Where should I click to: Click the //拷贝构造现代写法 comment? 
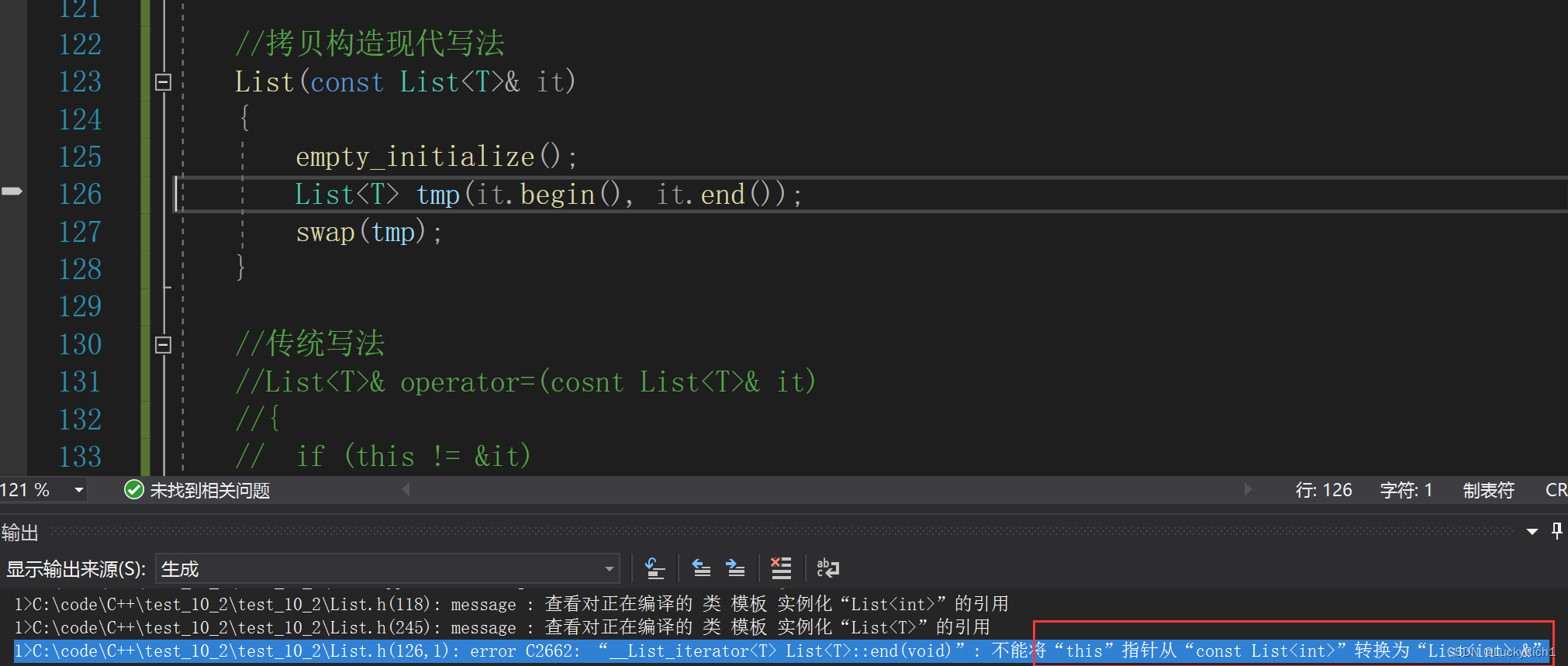pyautogui.click(x=370, y=43)
